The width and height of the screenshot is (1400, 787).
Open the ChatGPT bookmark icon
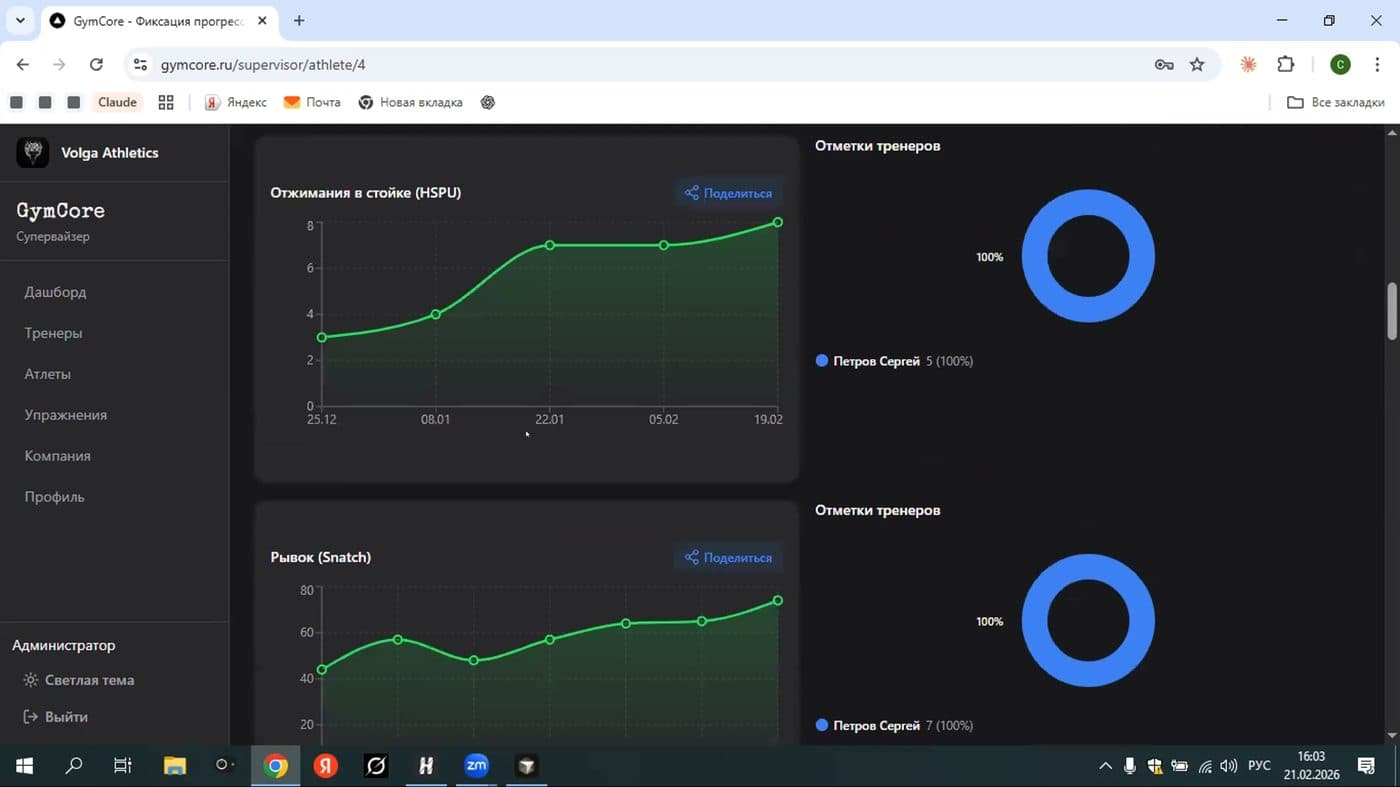point(488,102)
